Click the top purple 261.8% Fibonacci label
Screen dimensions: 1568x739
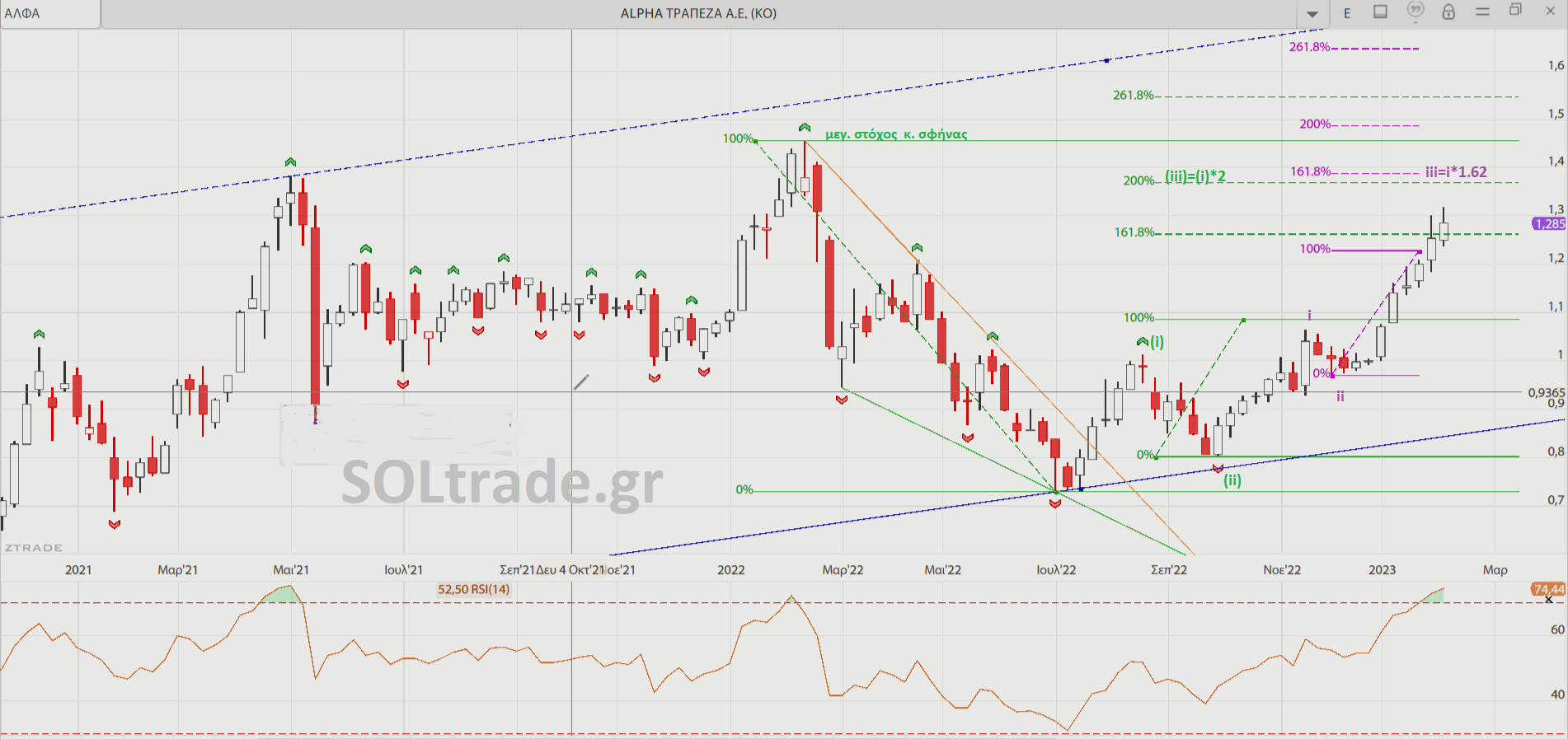tap(1309, 47)
